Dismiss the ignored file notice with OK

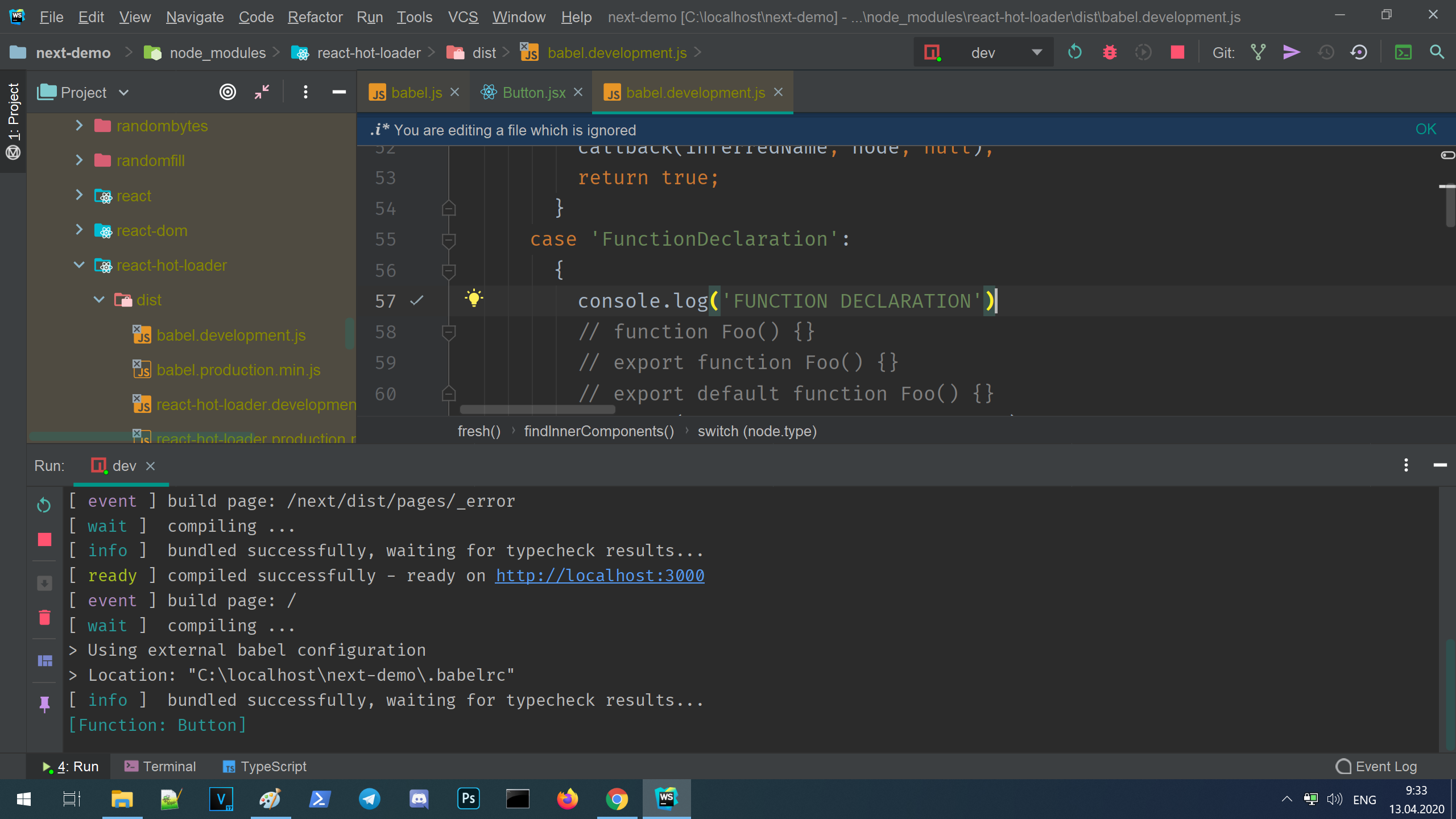pyautogui.click(x=1426, y=129)
